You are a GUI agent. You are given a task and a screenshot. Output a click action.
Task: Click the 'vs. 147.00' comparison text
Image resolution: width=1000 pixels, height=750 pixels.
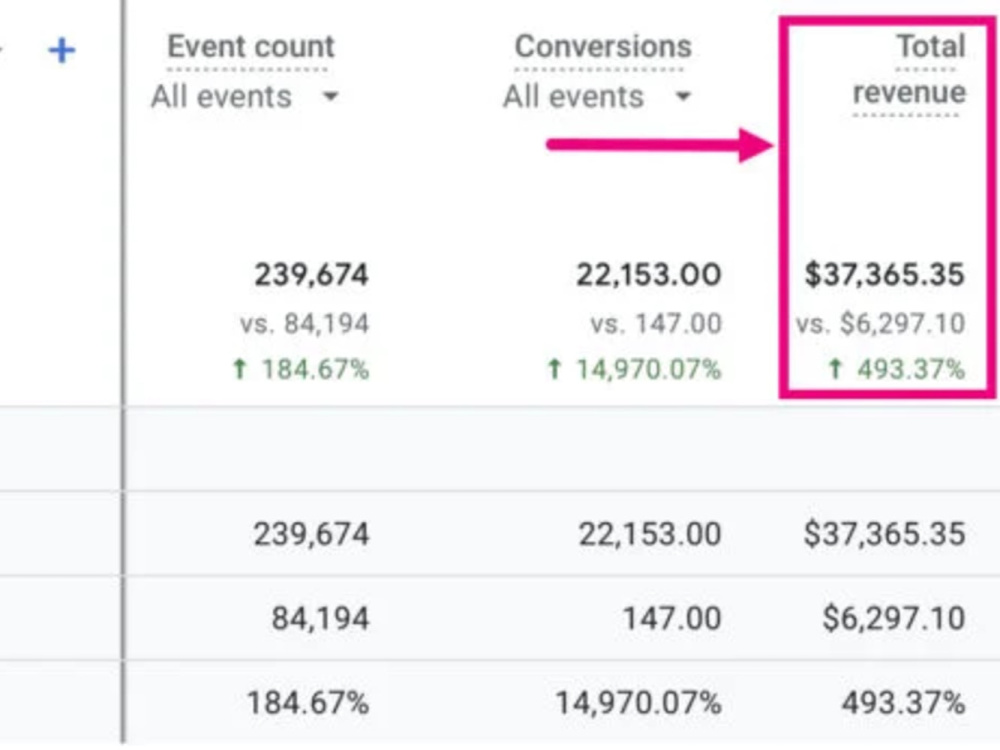(656, 324)
